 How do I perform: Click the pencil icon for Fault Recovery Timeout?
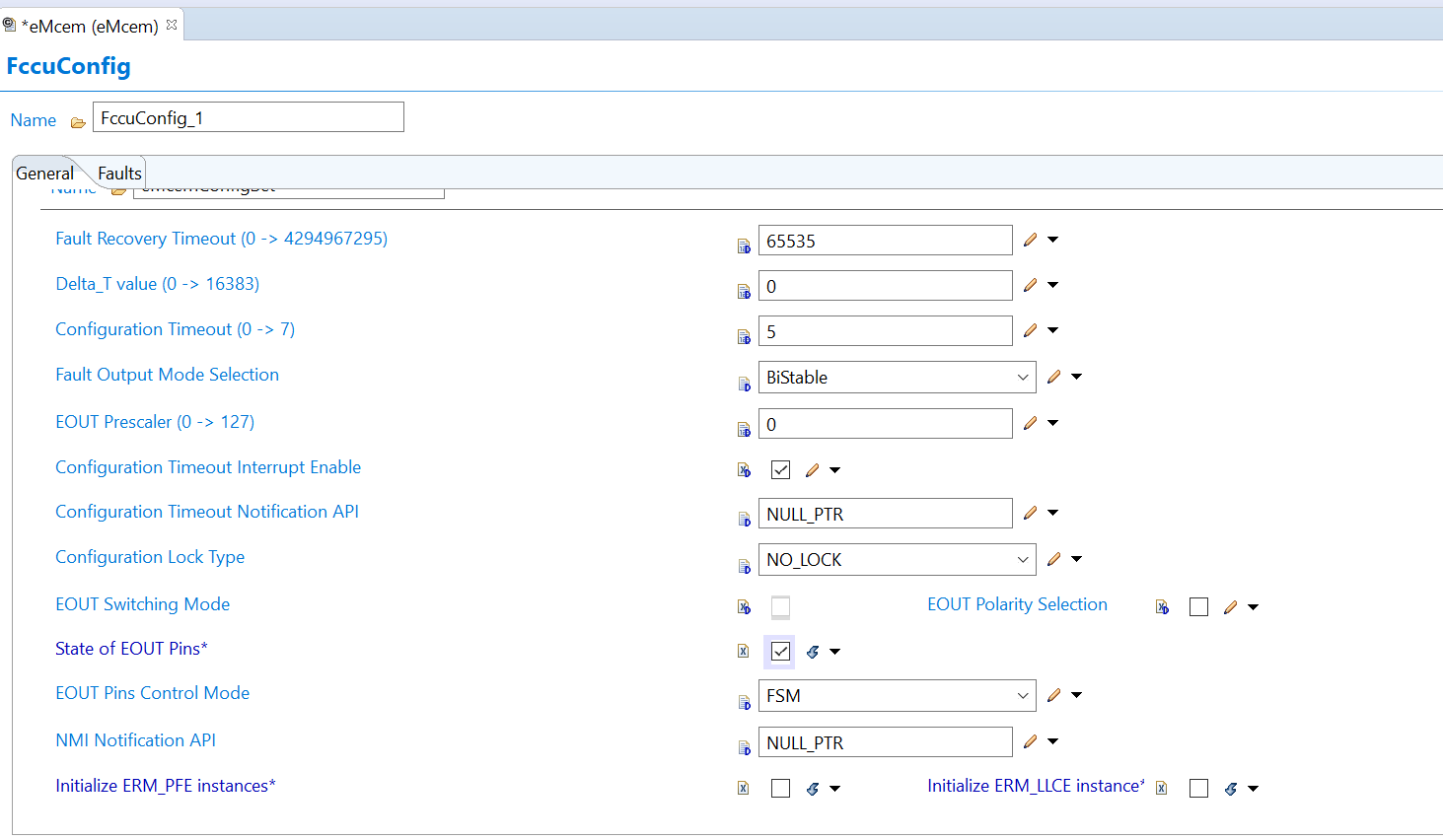click(x=1031, y=240)
